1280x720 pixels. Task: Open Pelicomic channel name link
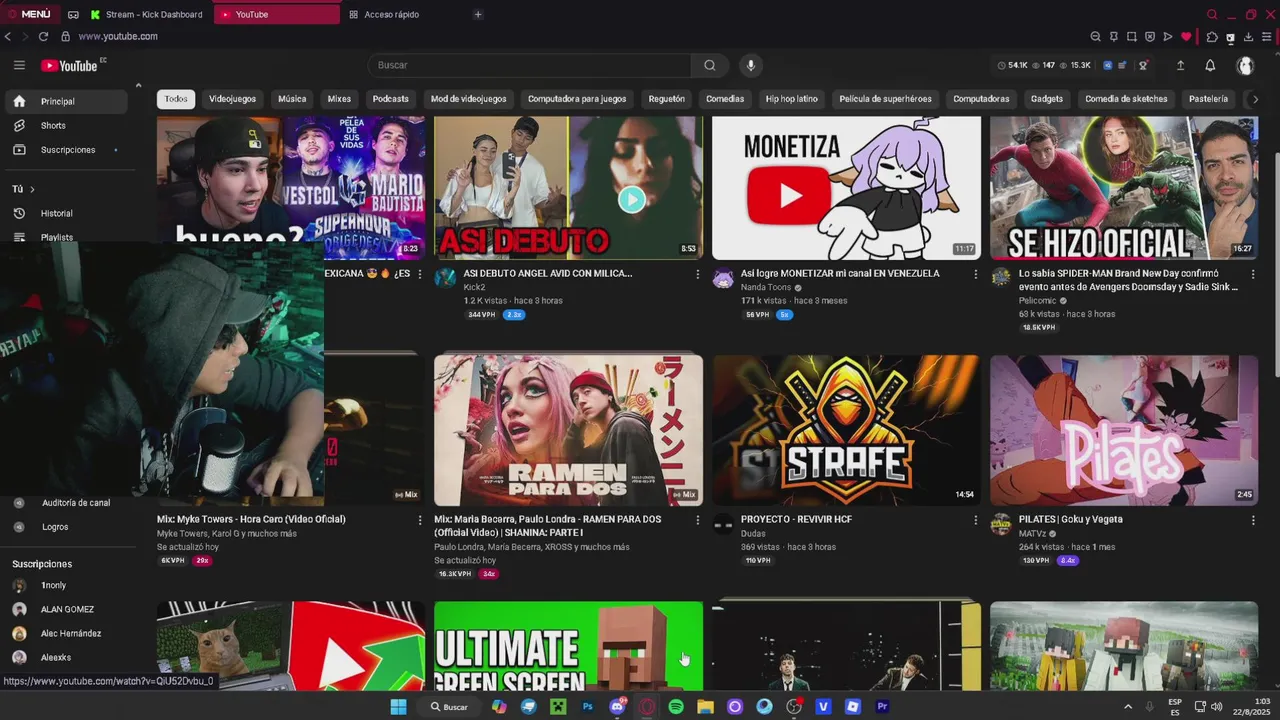[x=1039, y=300]
